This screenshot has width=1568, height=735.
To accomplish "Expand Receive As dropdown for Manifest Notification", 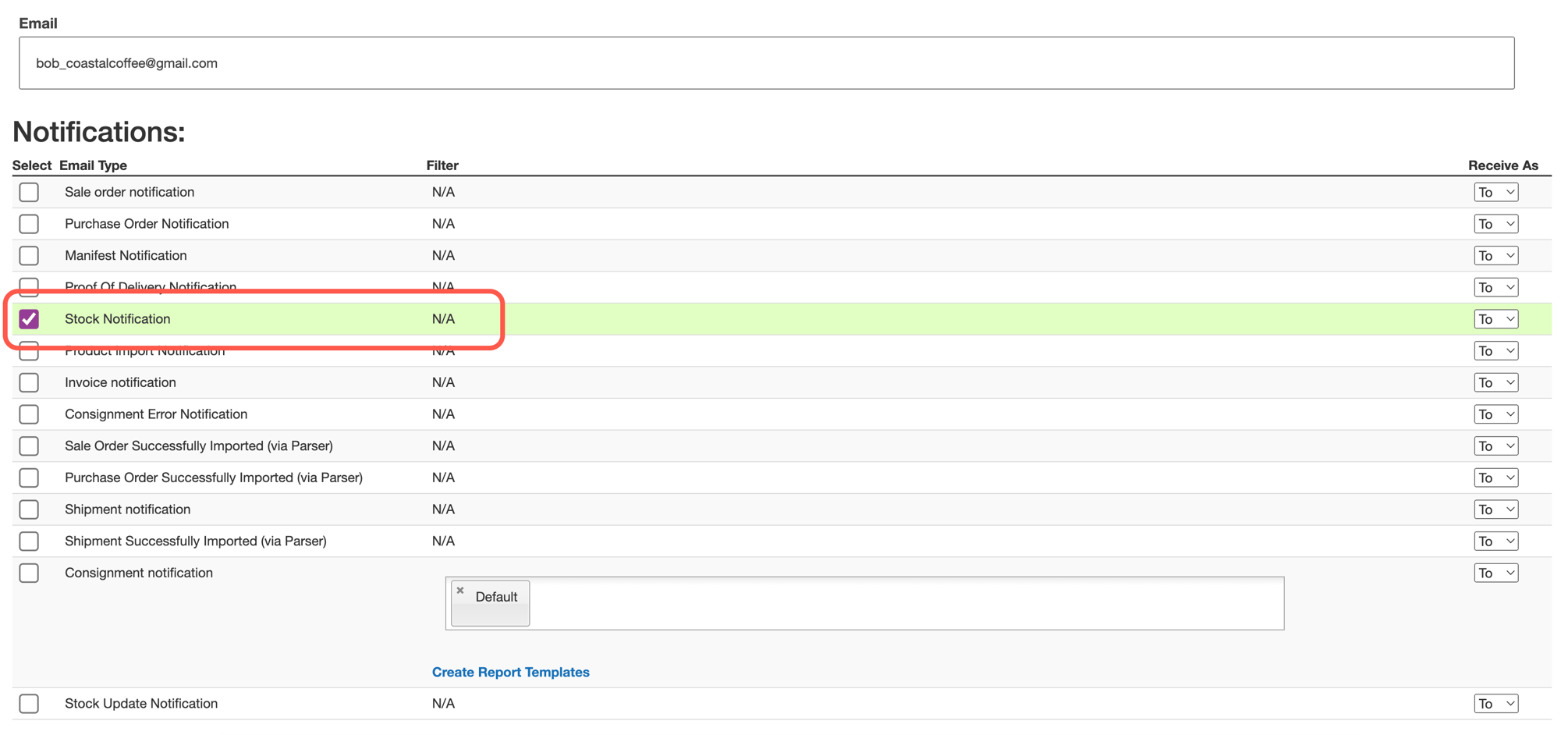I will click(x=1495, y=256).
